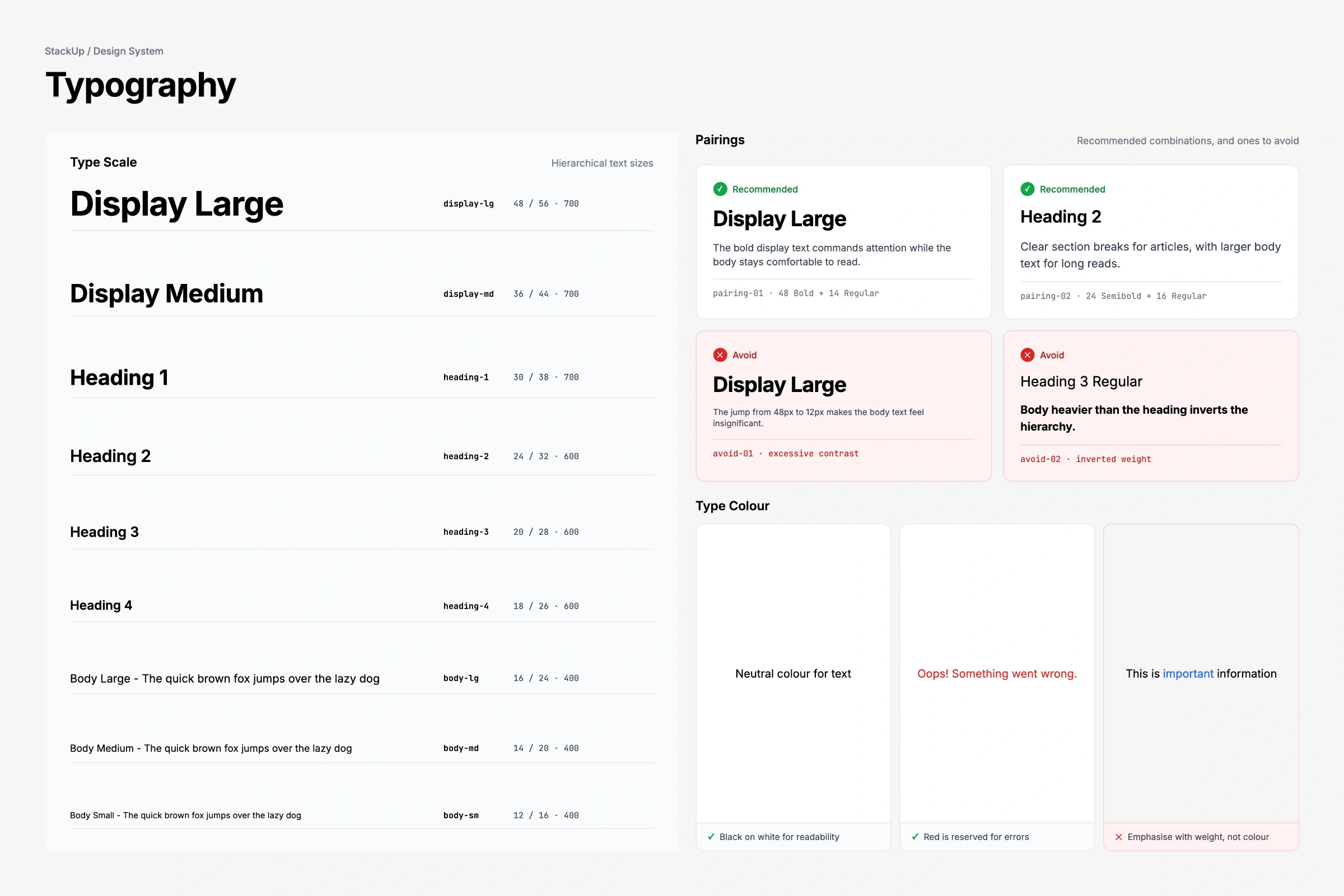Click the 'body-md' token label

461,748
